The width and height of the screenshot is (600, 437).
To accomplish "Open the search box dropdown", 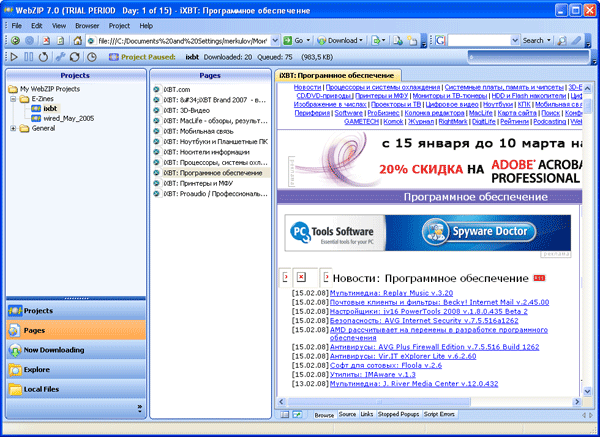I will click(515, 41).
